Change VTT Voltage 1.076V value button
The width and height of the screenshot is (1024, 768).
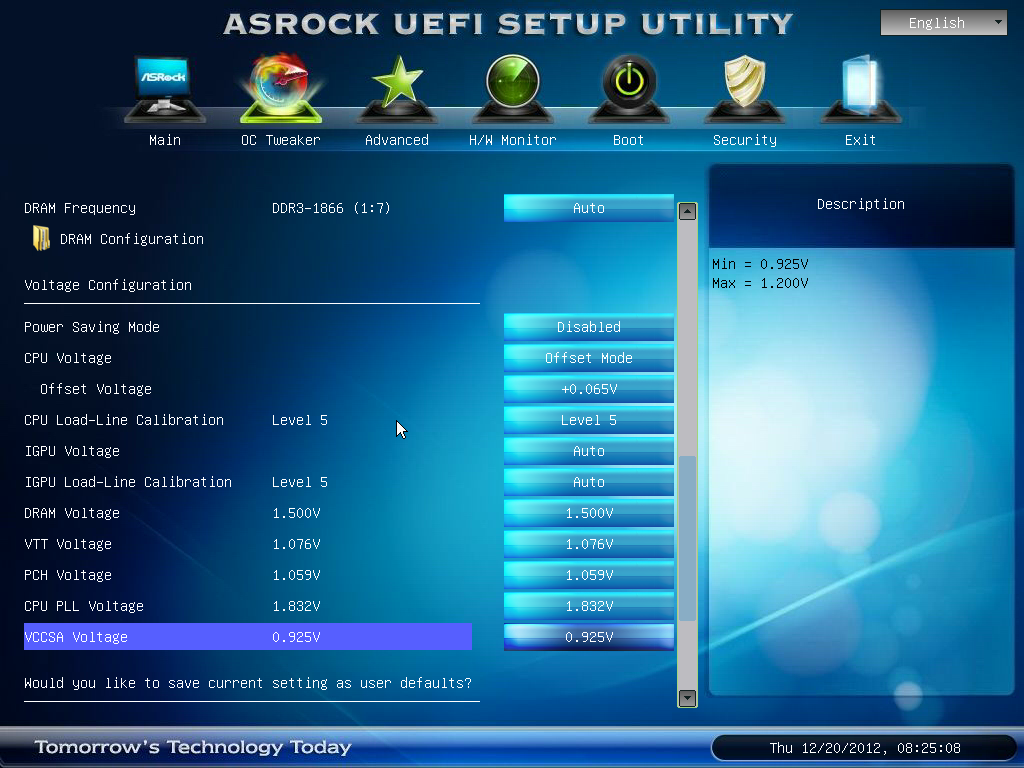[588, 544]
